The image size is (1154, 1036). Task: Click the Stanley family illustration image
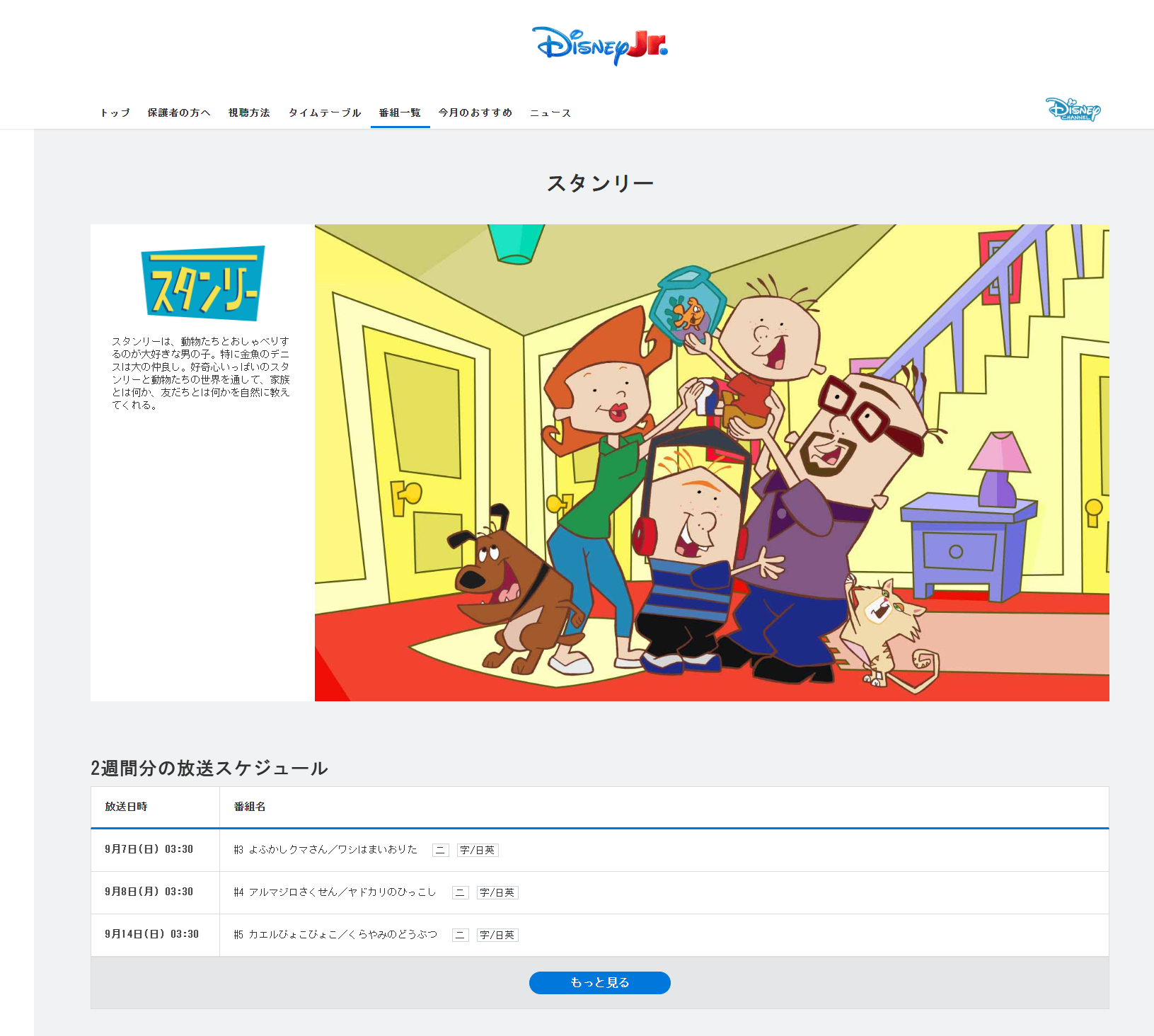(712, 463)
